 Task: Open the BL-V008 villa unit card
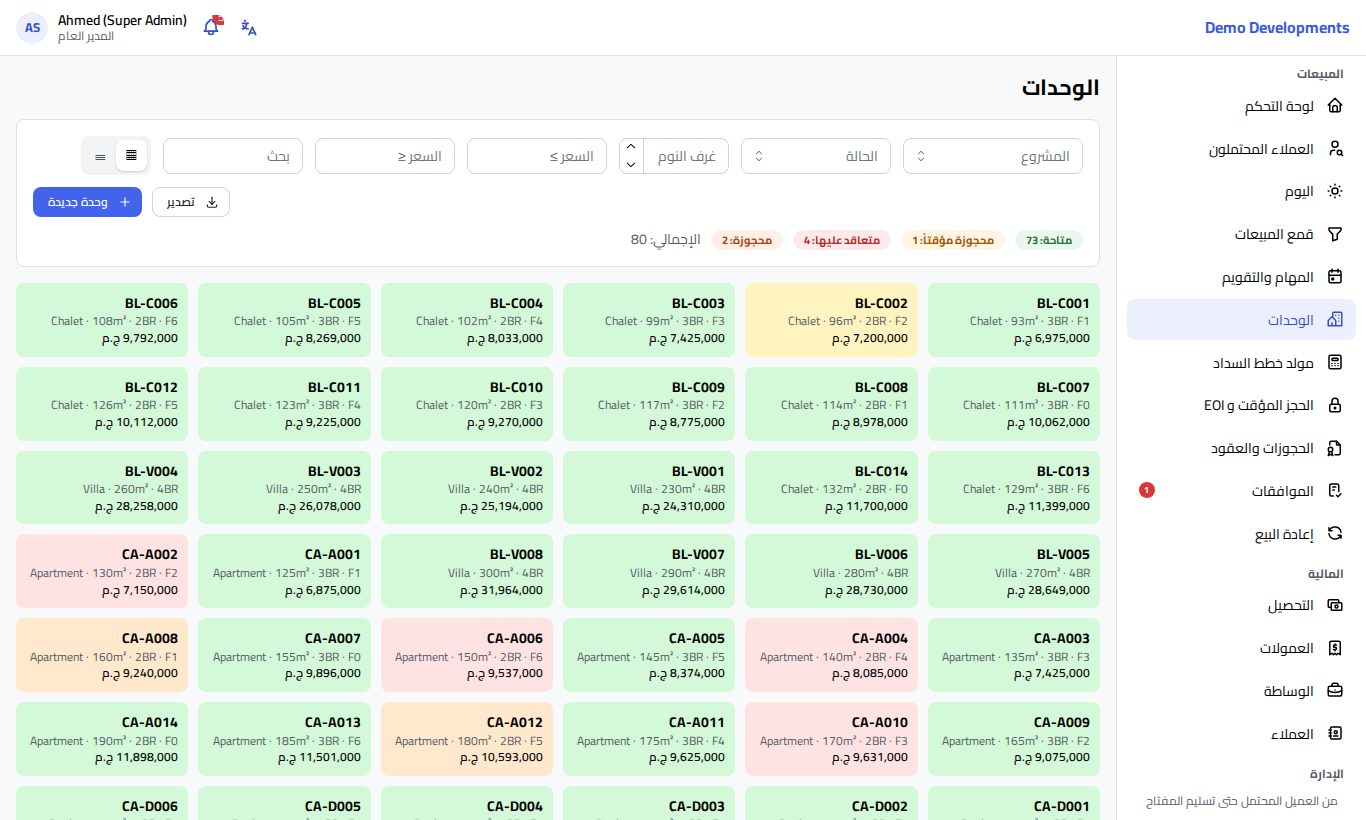pyautogui.click(x=467, y=571)
